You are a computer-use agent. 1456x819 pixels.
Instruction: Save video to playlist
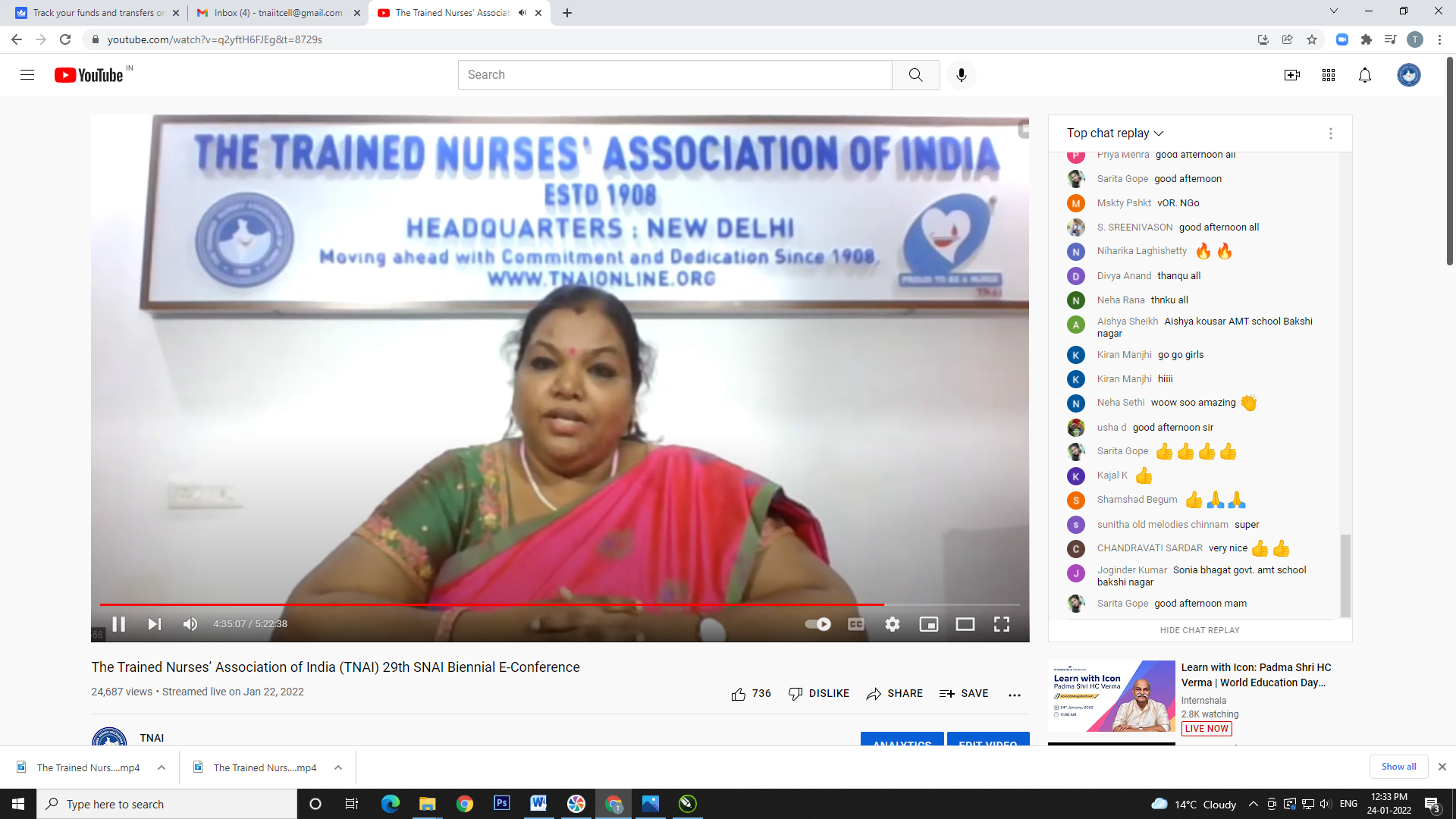[964, 694]
